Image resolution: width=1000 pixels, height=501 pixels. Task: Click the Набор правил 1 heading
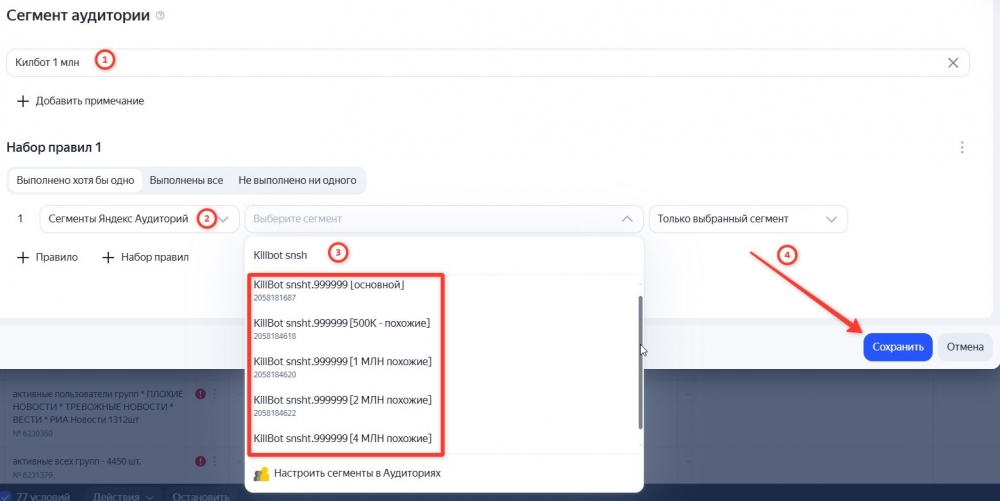[54, 147]
